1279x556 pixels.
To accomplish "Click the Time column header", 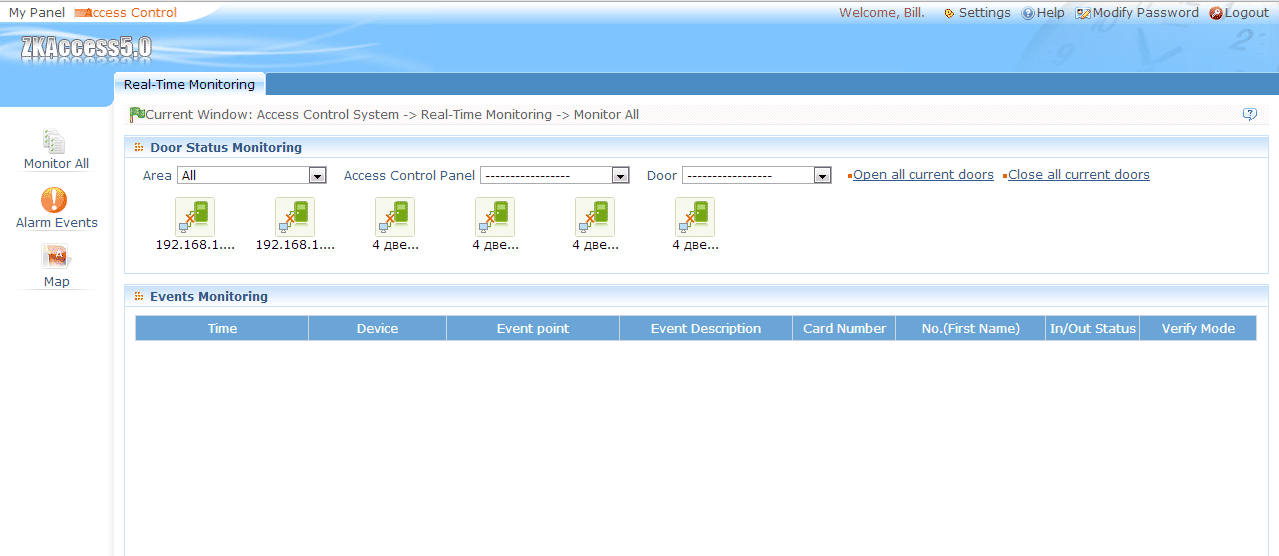I will tap(222, 328).
